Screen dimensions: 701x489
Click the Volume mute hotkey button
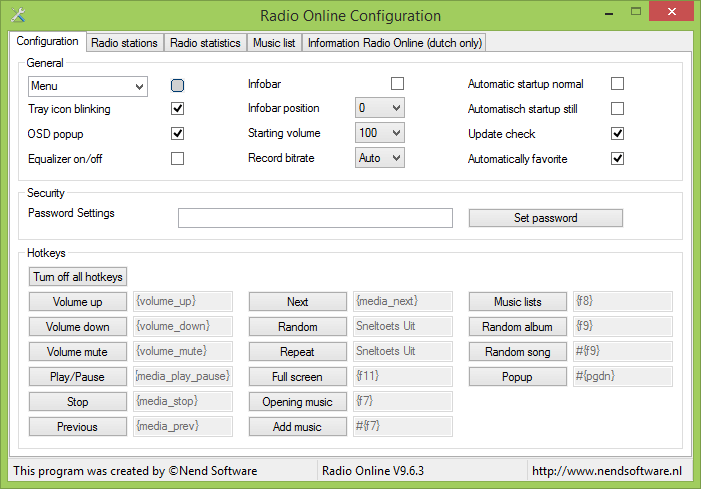coord(78,352)
